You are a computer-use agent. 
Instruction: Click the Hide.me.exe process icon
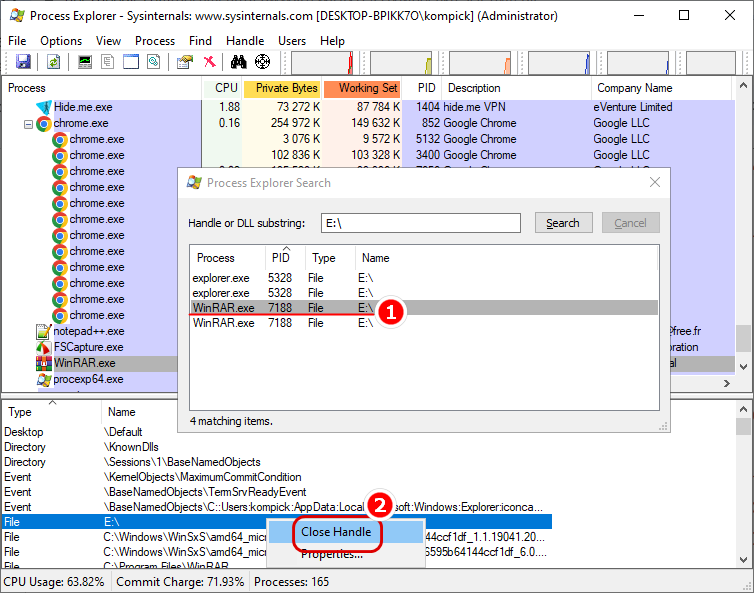coord(44,107)
